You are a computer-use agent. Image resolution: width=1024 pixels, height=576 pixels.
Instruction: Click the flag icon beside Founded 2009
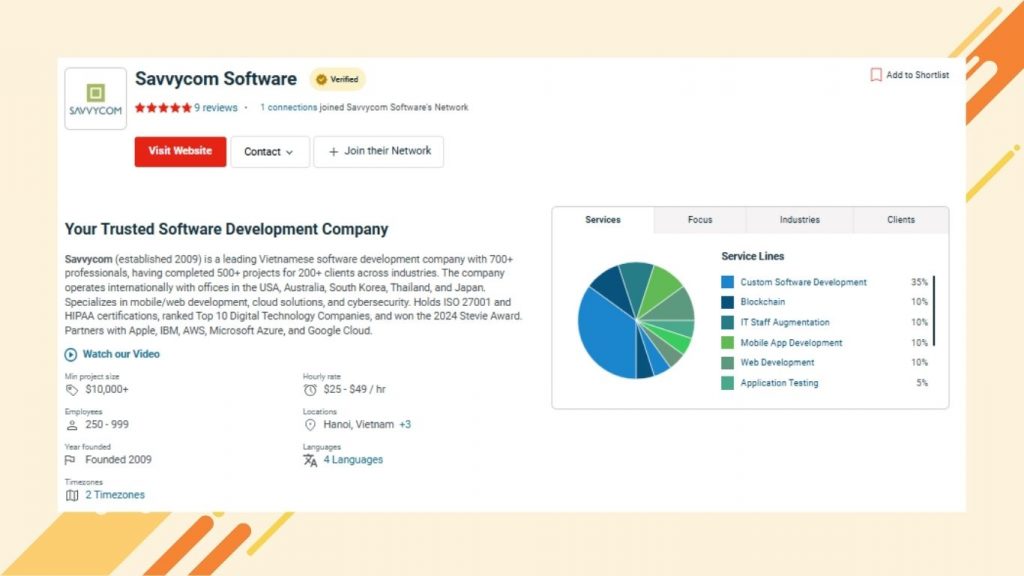coord(71,459)
